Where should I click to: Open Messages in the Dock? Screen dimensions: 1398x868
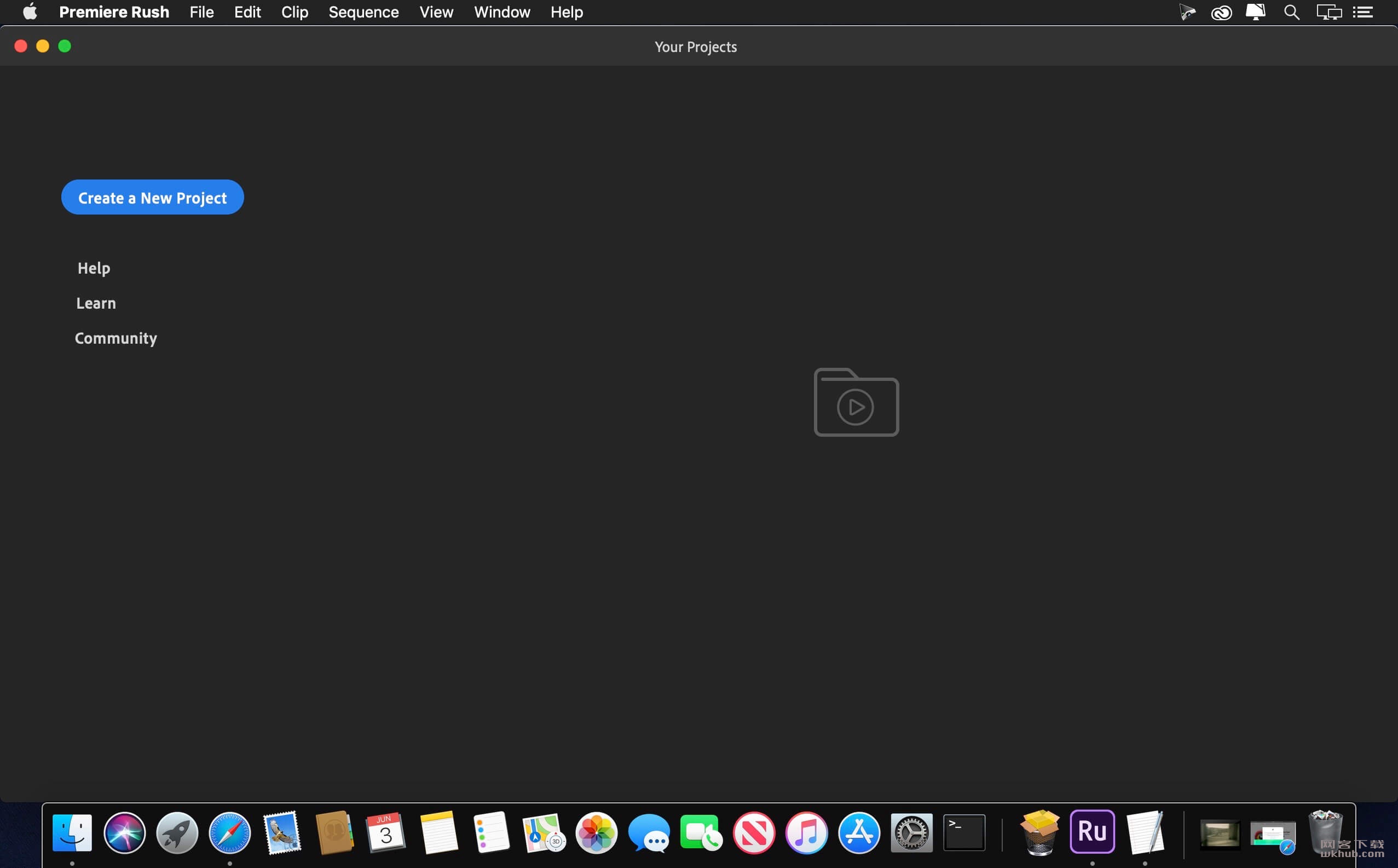point(649,832)
